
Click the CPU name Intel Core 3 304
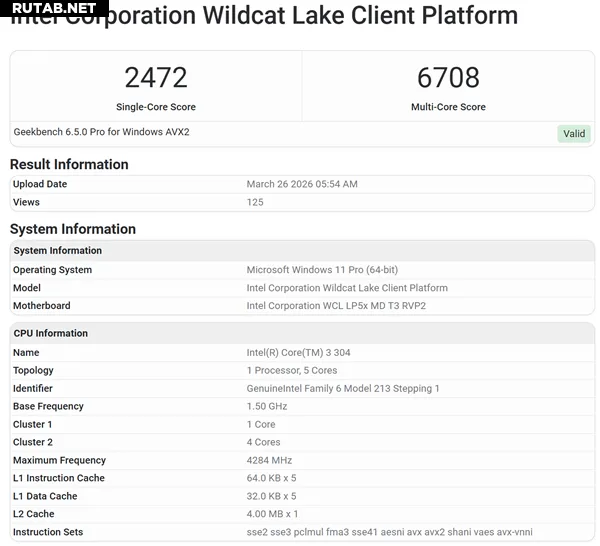298,353
